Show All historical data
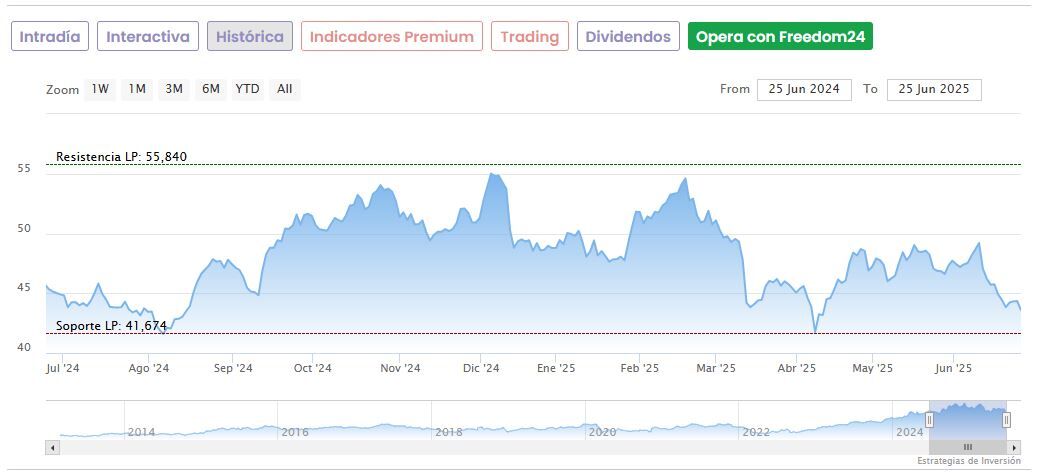The width and height of the screenshot is (1039, 475). click(x=285, y=89)
